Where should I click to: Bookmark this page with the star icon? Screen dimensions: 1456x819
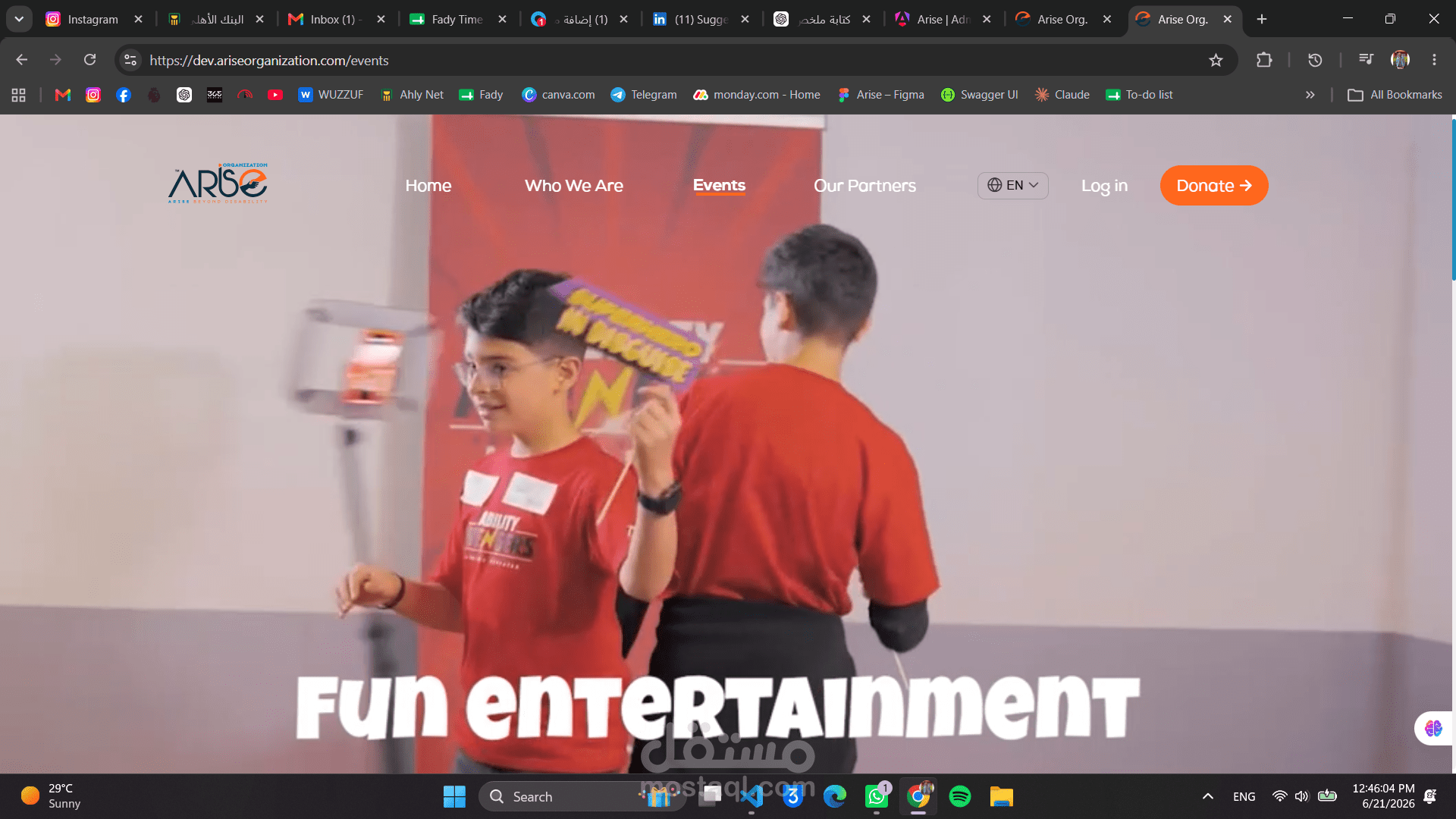pos(1216,60)
